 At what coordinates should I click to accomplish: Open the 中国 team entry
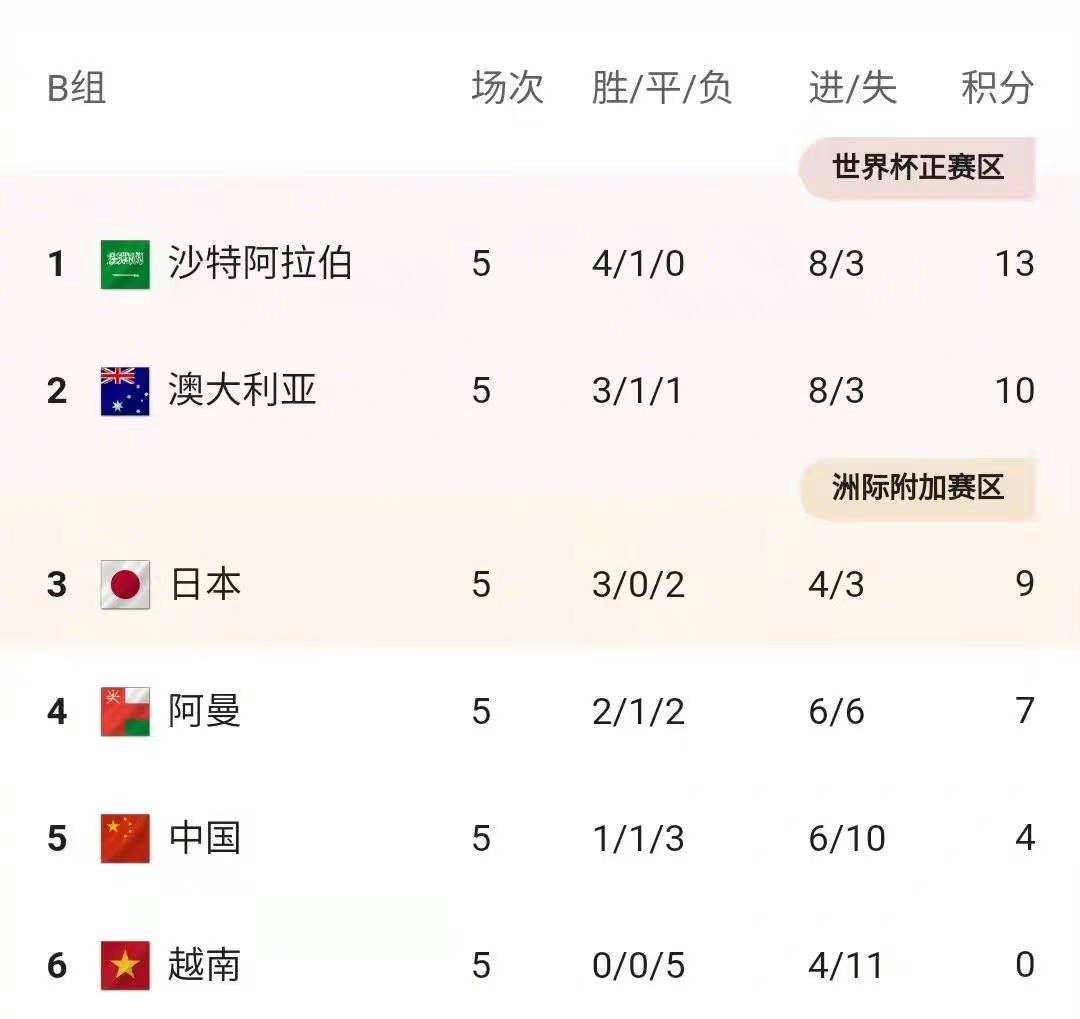(205, 838)
